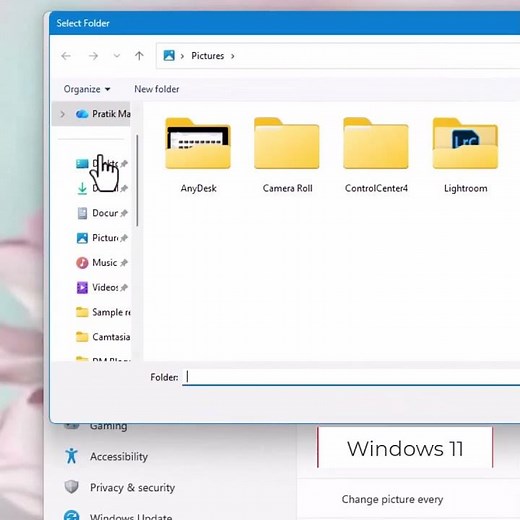Click the pin icon beside Documents
The height and width of the screenshot is (520, 520).
[124, 213]
